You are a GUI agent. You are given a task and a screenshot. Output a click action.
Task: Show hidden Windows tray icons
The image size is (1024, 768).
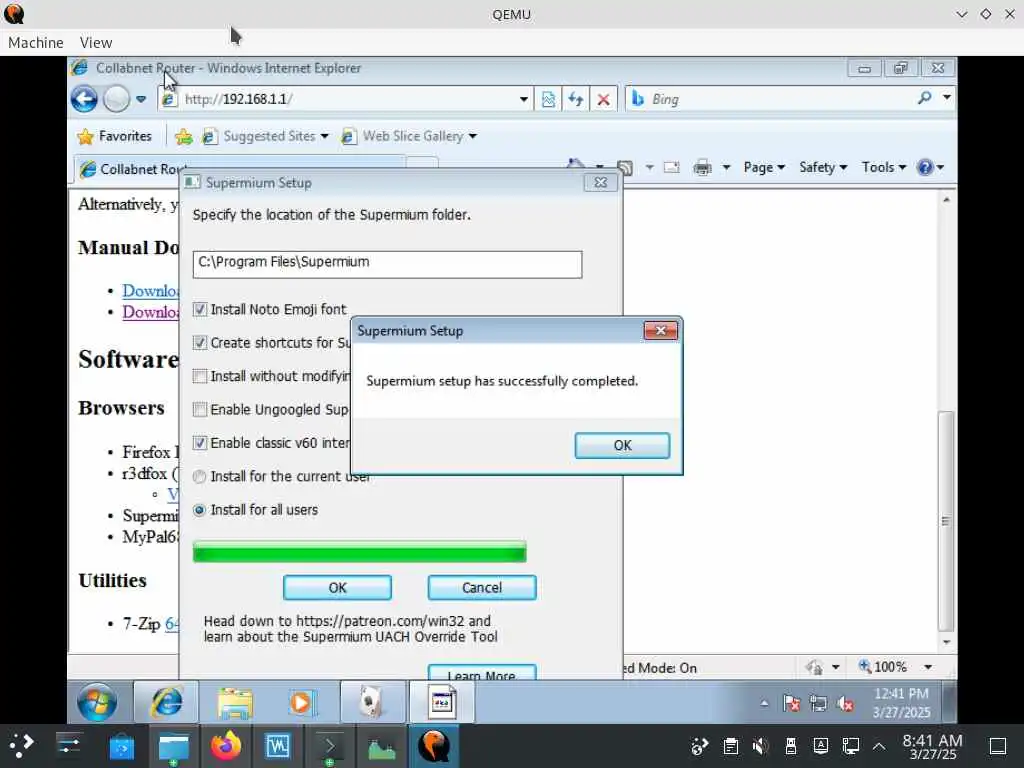click(764, 703)
